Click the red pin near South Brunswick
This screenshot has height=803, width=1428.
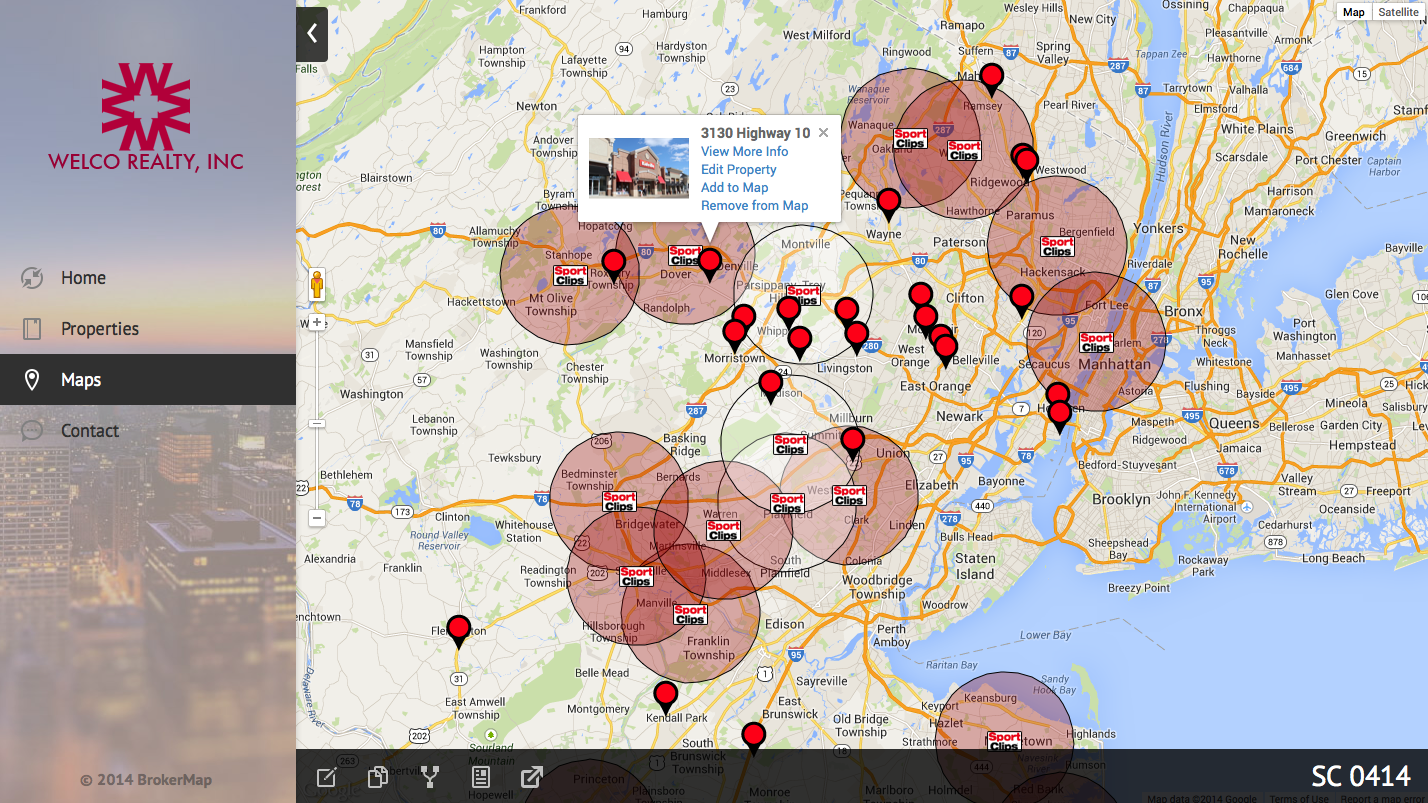coord(753,737)
